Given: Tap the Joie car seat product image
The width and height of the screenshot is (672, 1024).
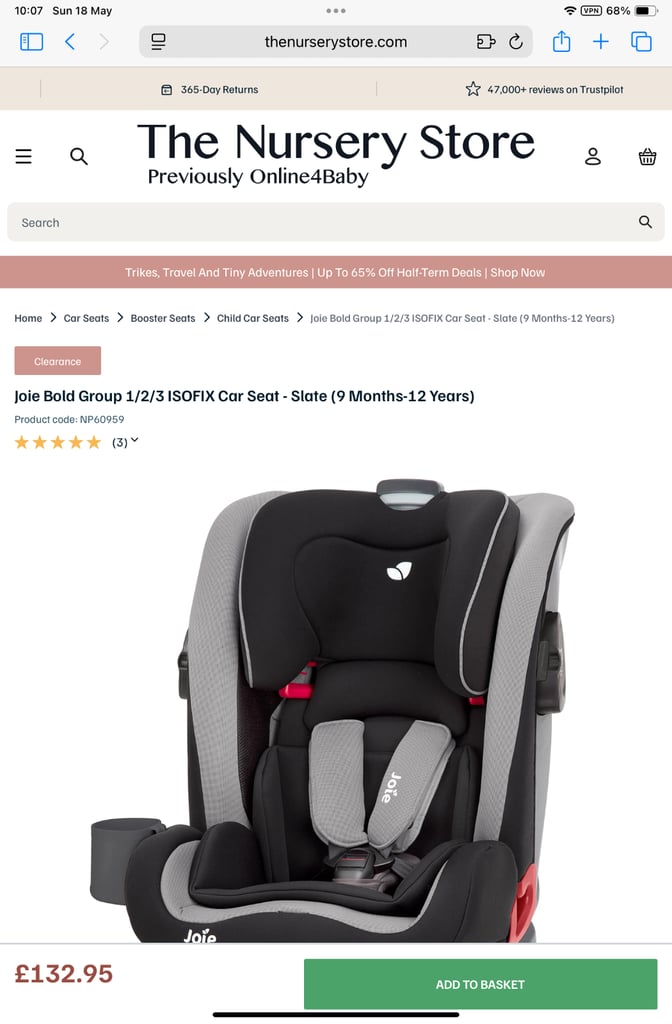Looking at the screenshot, I should click(333, 711).
